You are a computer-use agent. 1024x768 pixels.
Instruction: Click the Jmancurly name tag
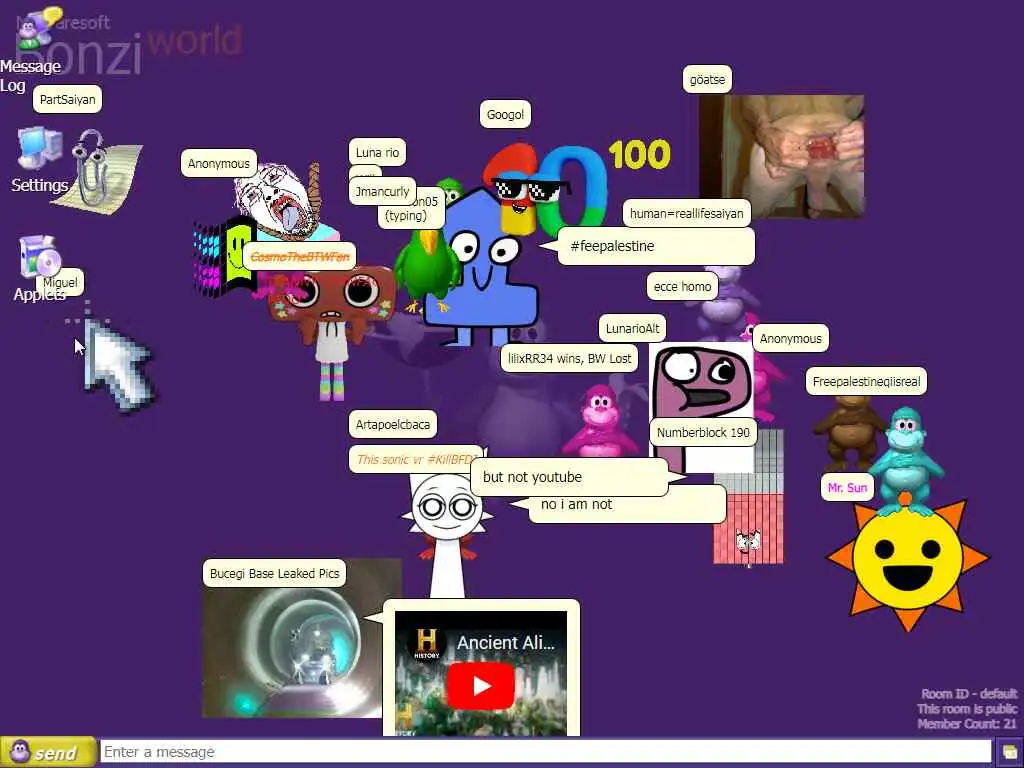coord(382,191)
